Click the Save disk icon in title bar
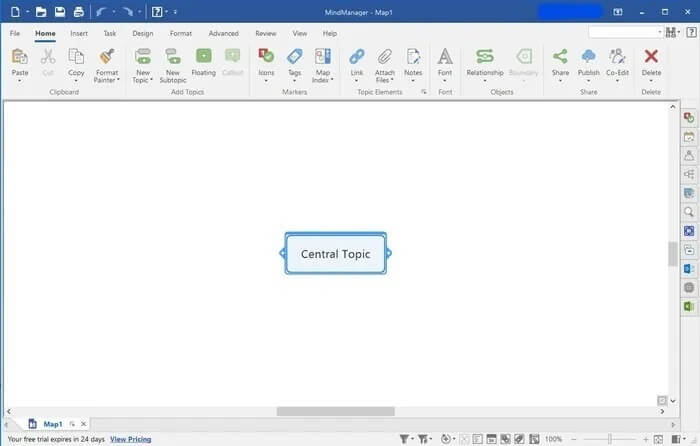This screenshot has width=700, height=446. (x=60, y=12)
